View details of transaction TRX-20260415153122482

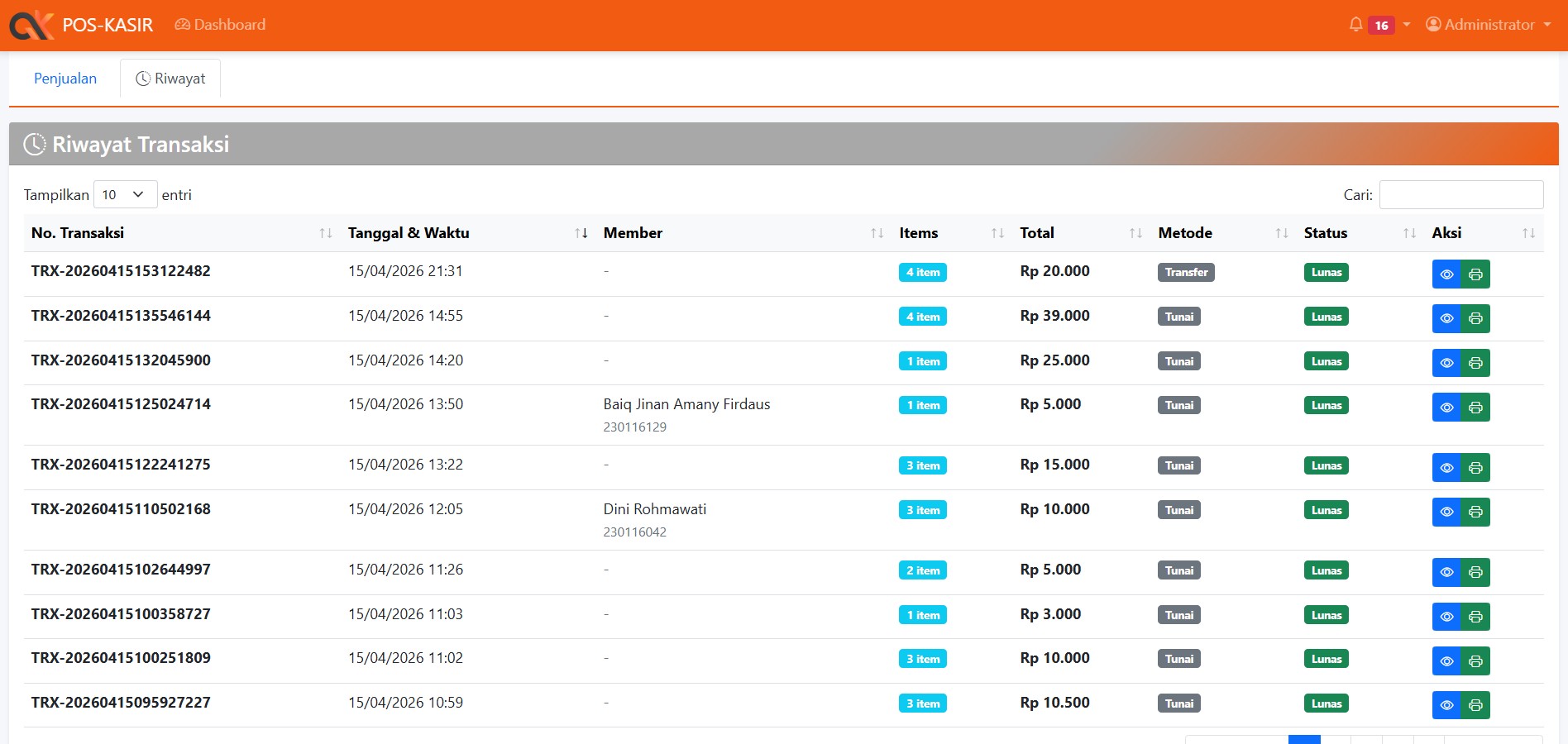point(1446,274)
